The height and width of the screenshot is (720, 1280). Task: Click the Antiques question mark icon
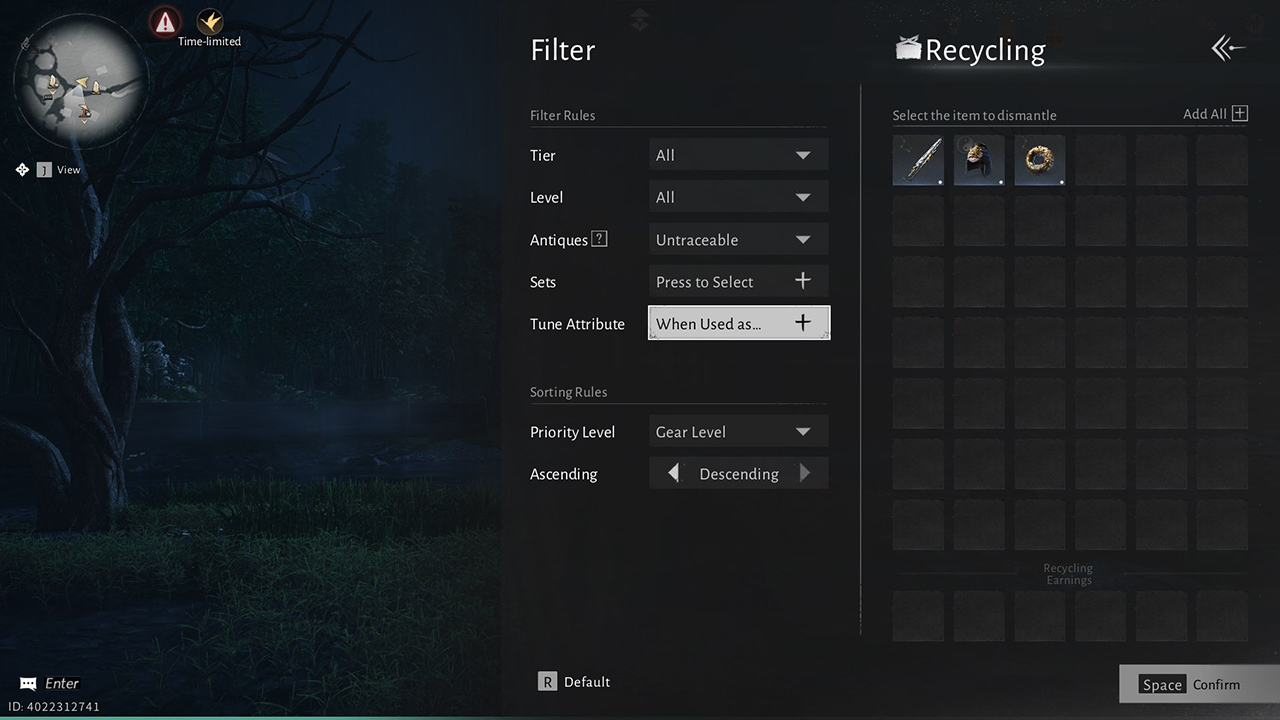coord(599,239)
